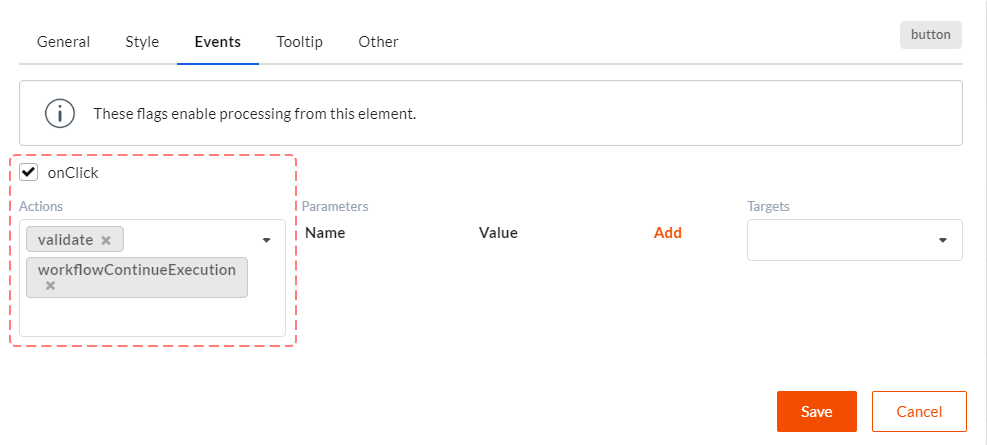The image size is (987, 445).
Task: Open the Style tab
Action: pos(142,42)
